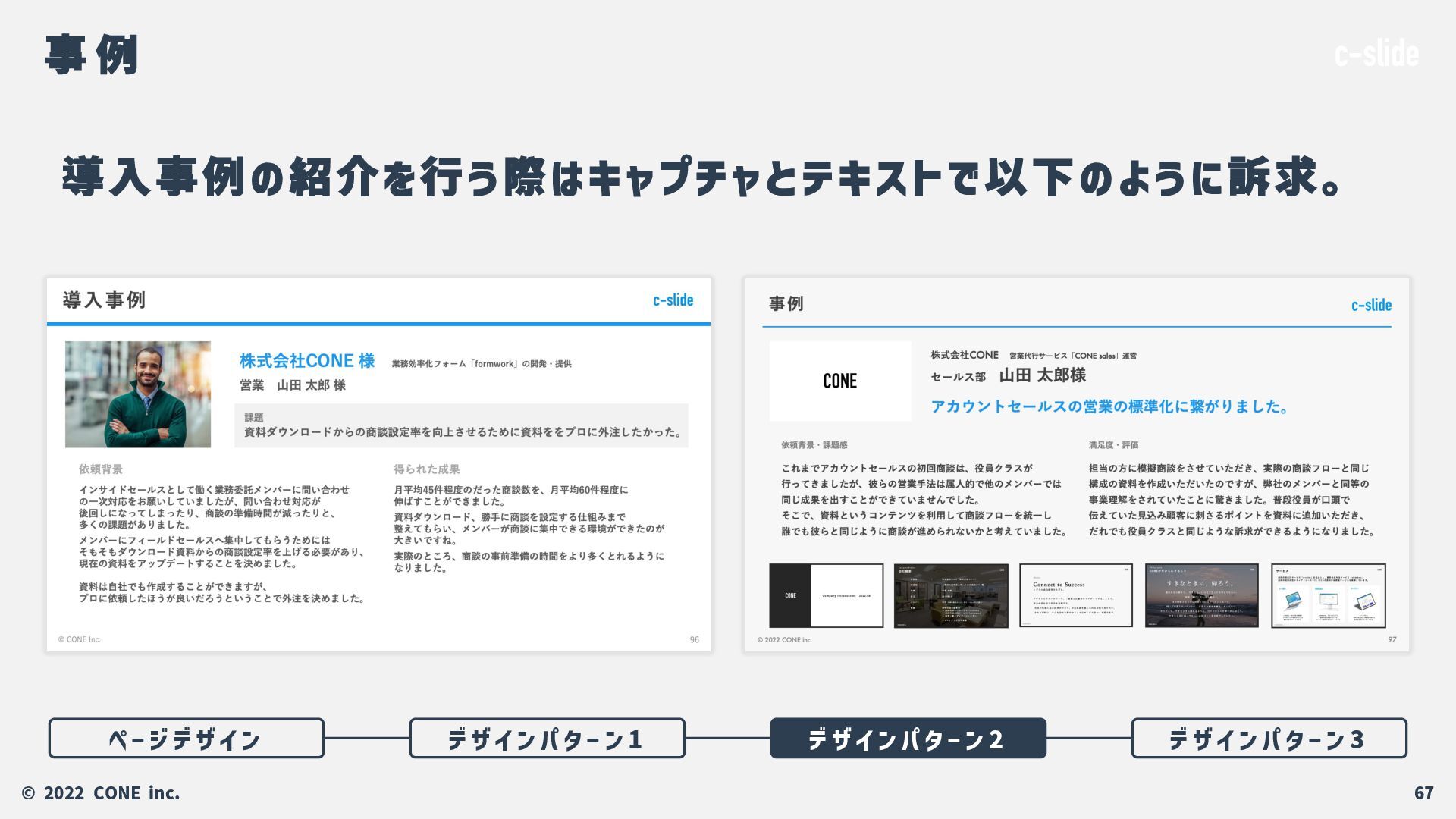Click the © 2022 CONE inc. footer
Image resolution: width=1456 pixels, height=819 pixels.
pyautogui.click(x=101, y=792)
